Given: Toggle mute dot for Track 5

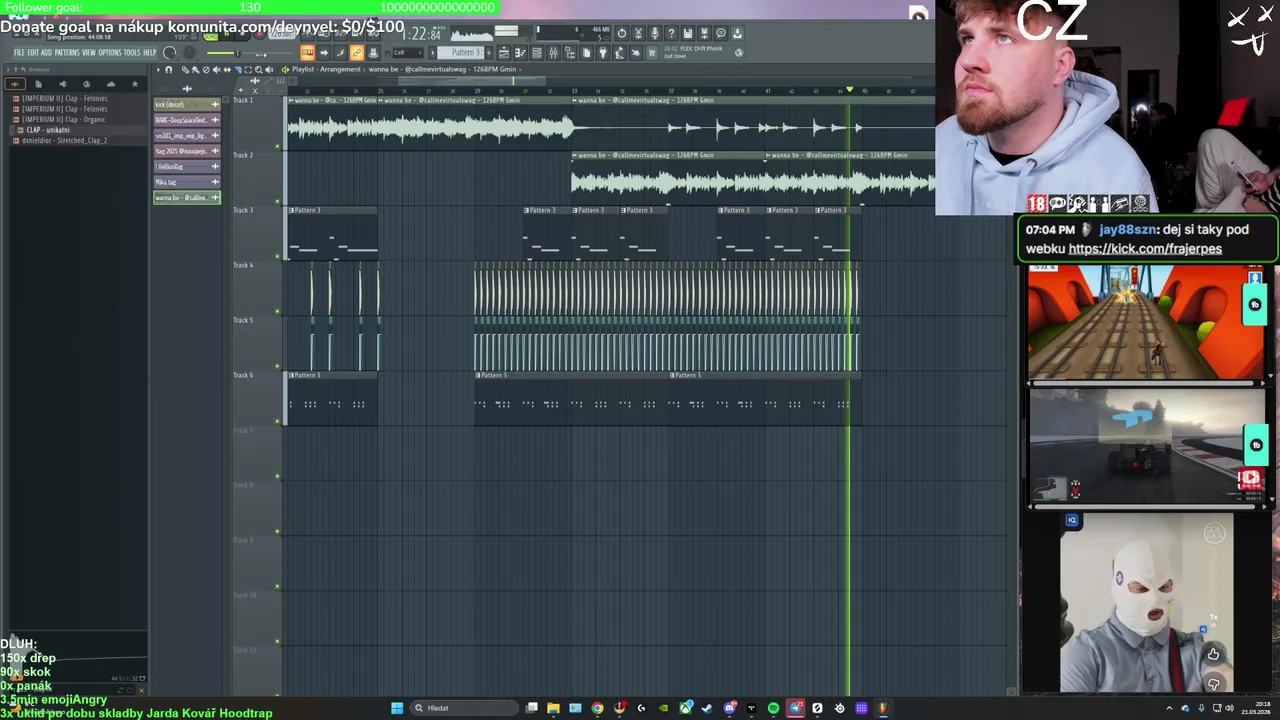Looking at the screenshot, I should 277,367.
